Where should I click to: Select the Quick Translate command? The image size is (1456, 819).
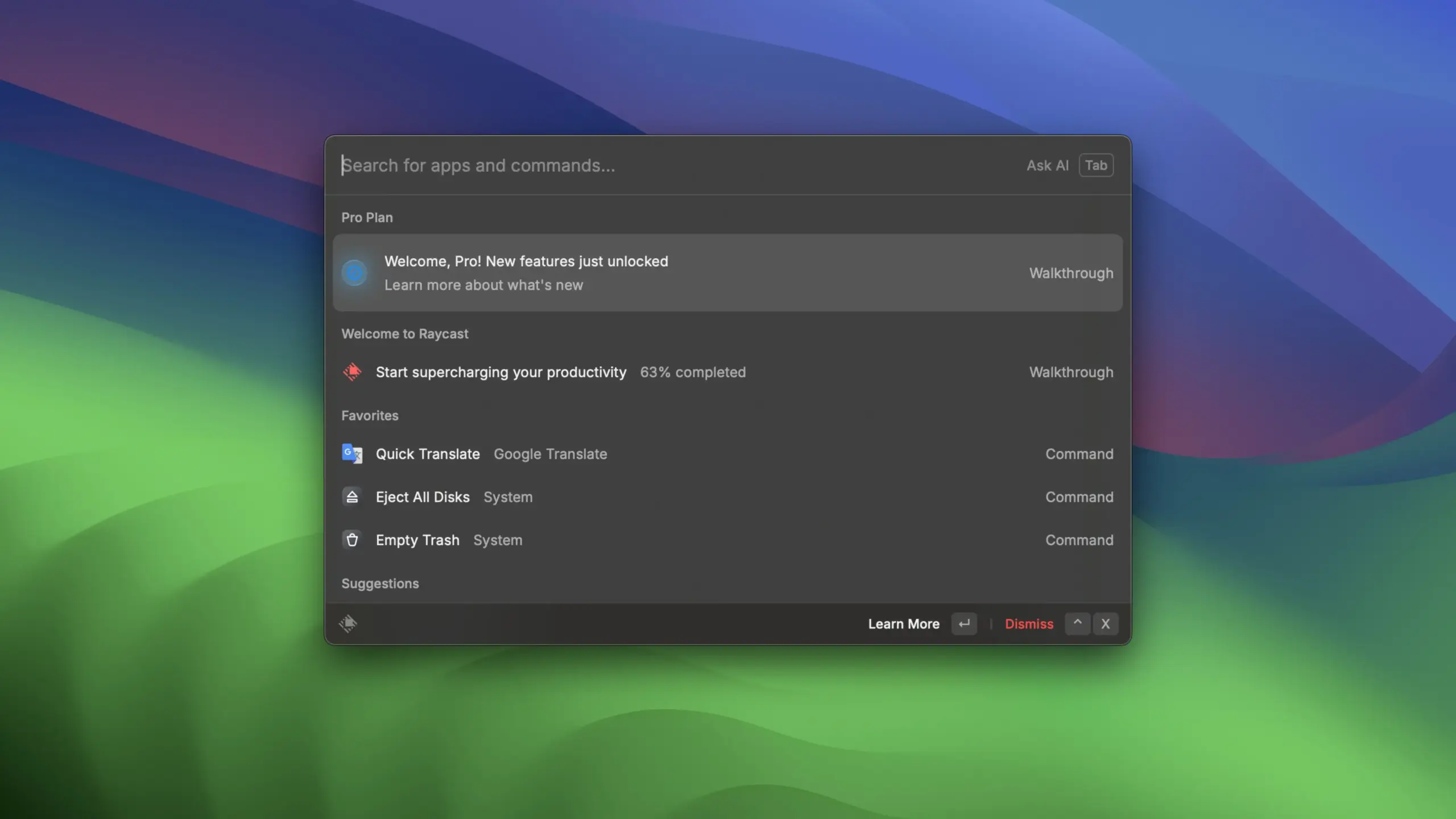[428, 454]
